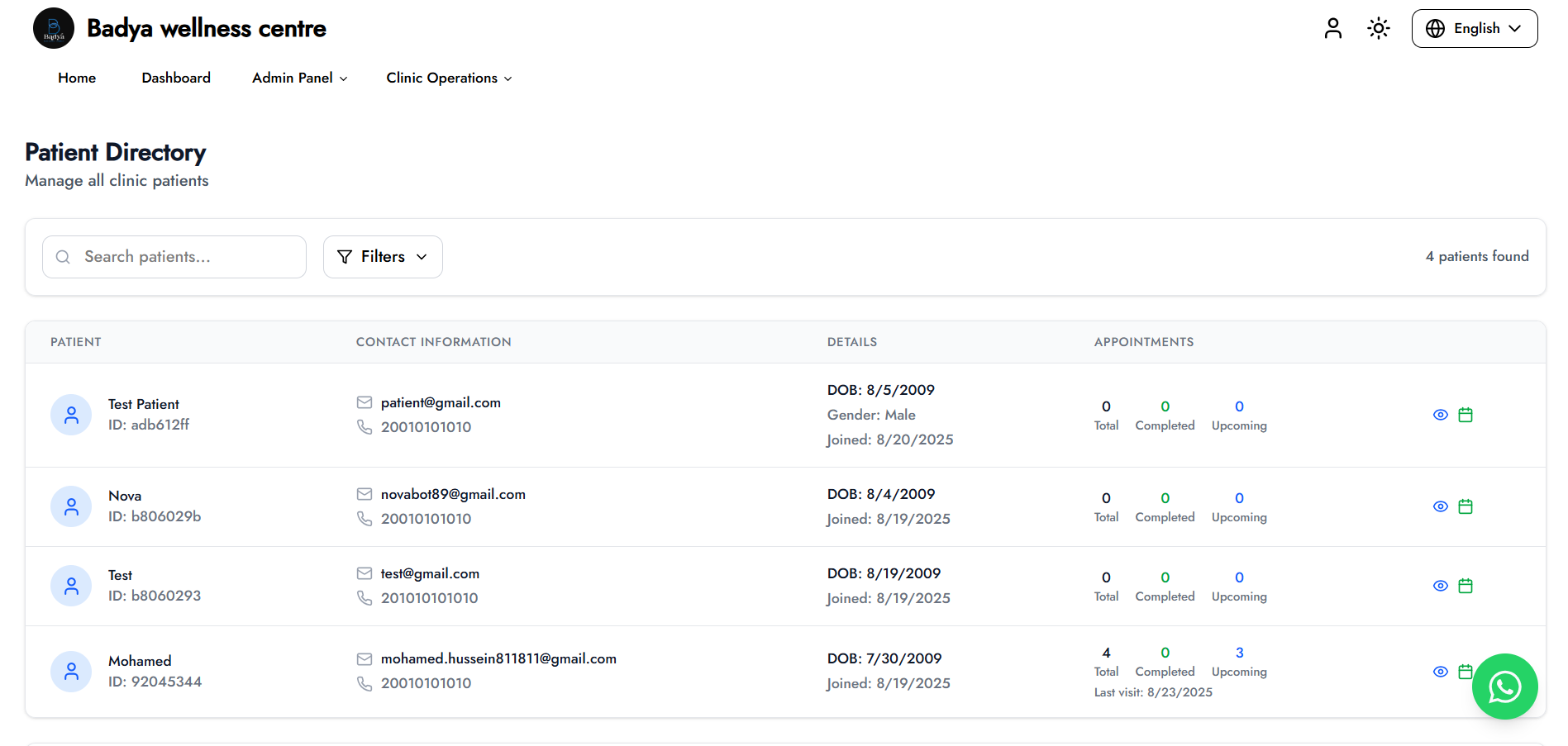Image resolution: width=1568 pixels, height=746 pixels.
Task: Click the phone icon in Mohamed row
Action: [365, 684]
